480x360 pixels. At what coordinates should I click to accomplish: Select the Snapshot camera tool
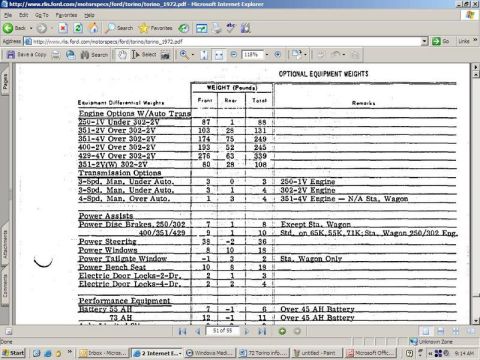[x=165, y=55]
